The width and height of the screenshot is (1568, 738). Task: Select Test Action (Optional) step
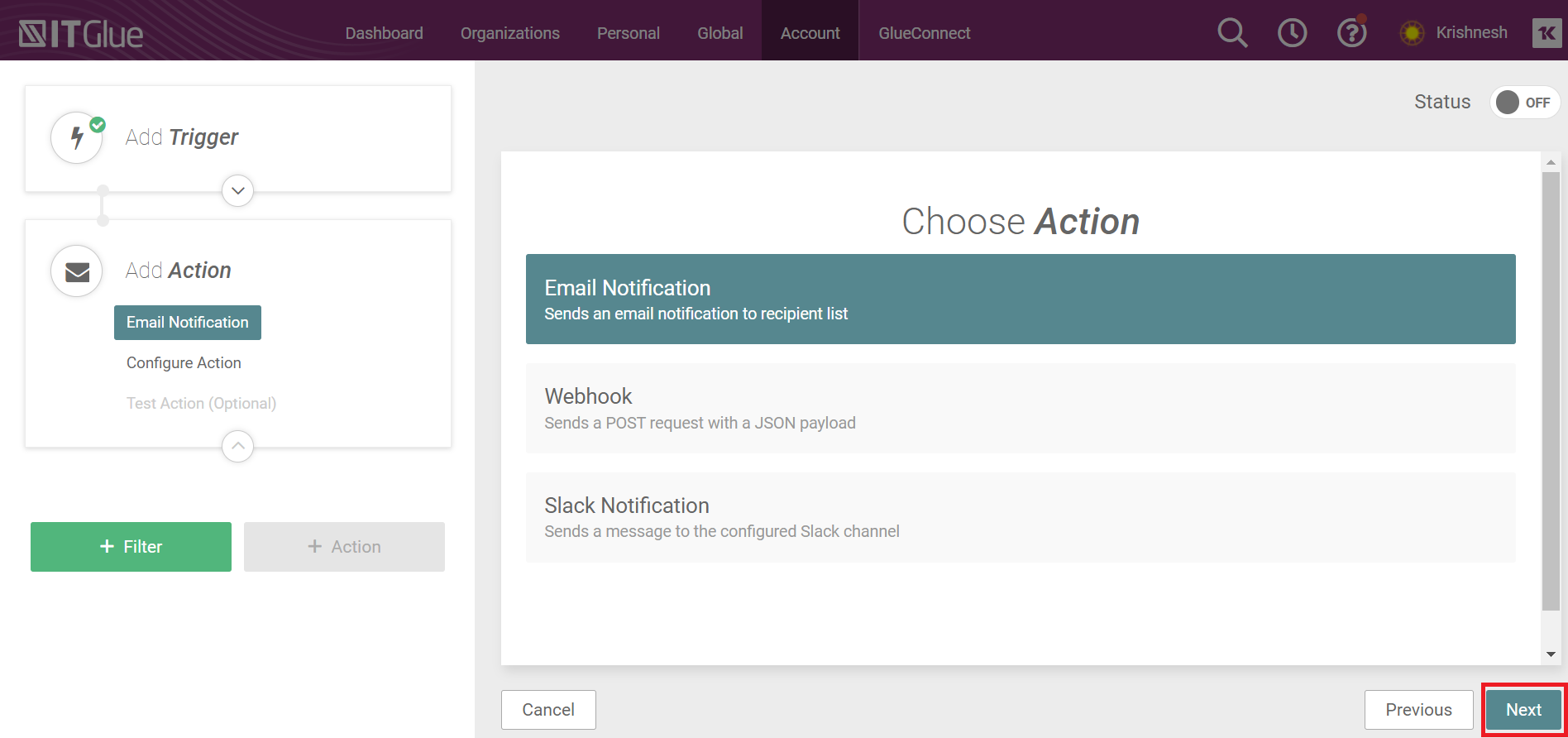pos(201,404)
